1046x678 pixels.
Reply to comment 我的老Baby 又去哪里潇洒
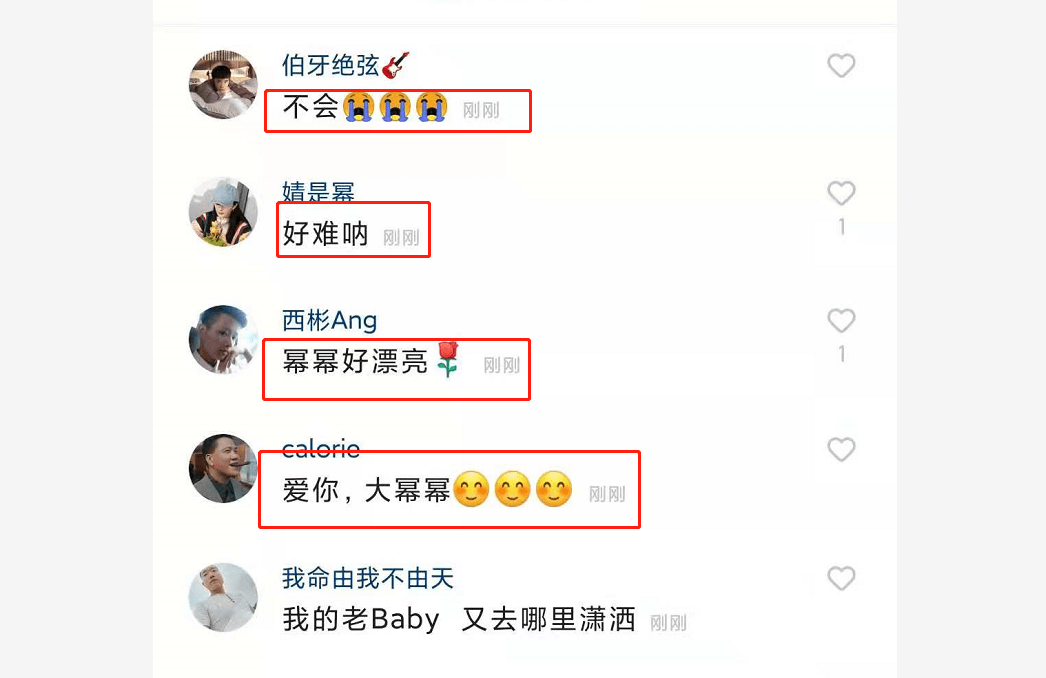(x=459, y=619)
